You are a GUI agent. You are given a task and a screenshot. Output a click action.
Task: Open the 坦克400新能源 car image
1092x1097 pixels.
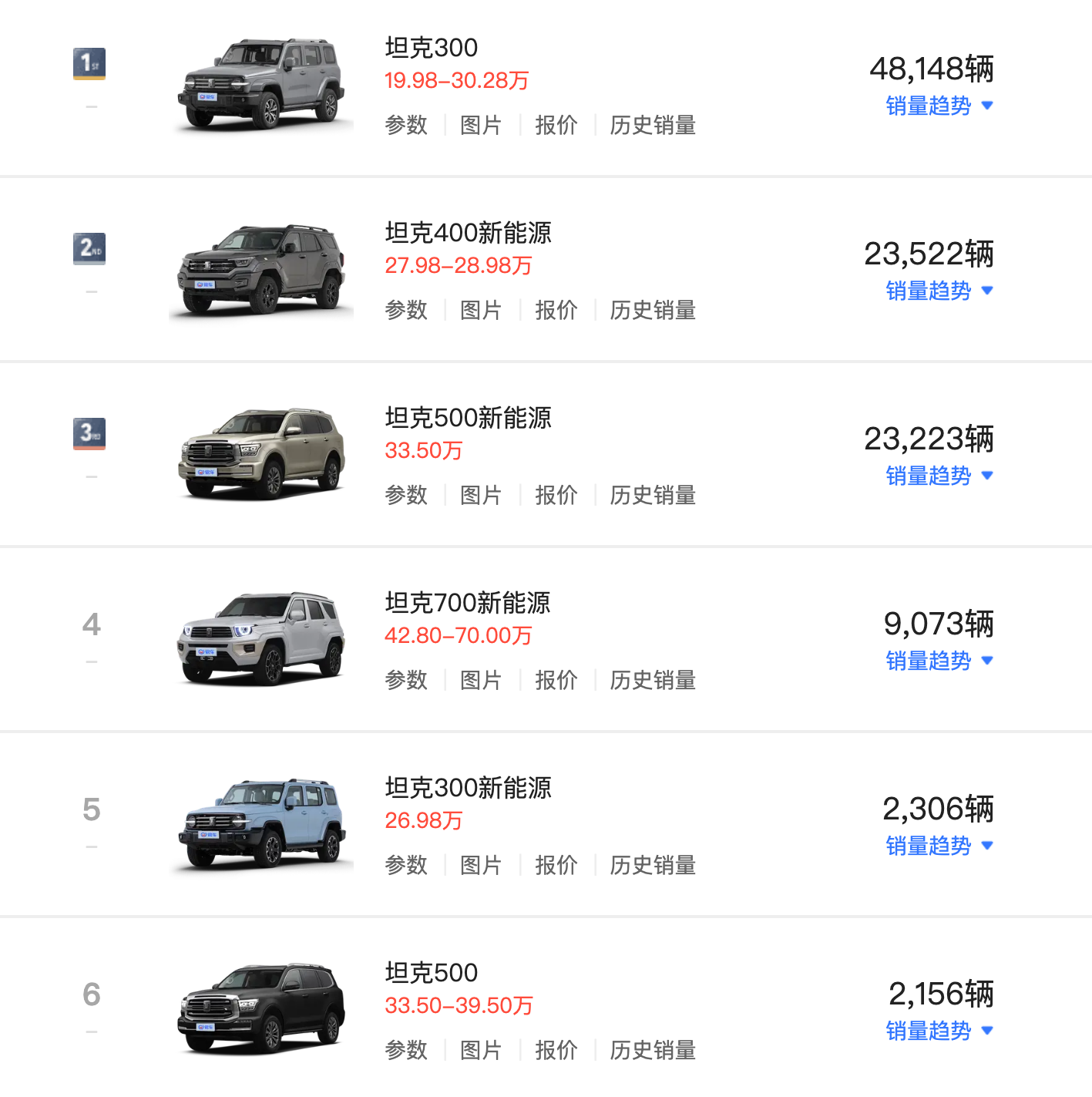[x=262, y=270]
